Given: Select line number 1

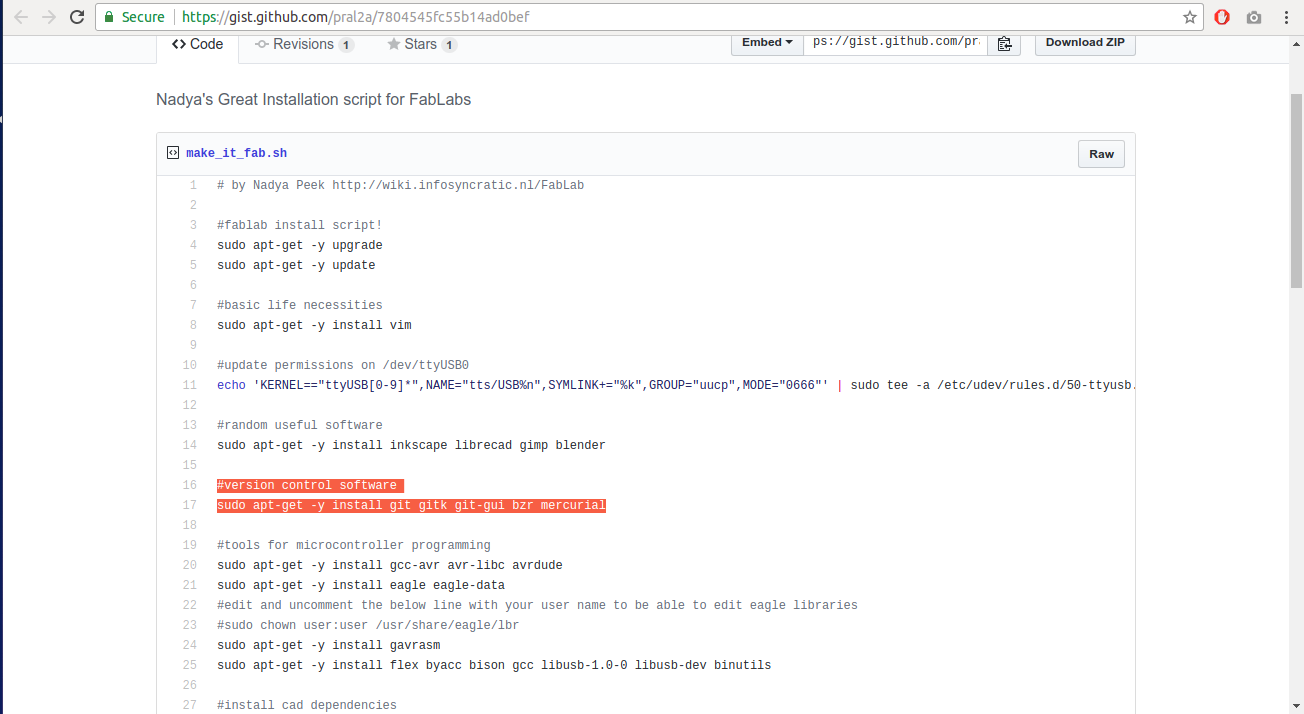Looking at the screenshot, I should tap(193, 185).
